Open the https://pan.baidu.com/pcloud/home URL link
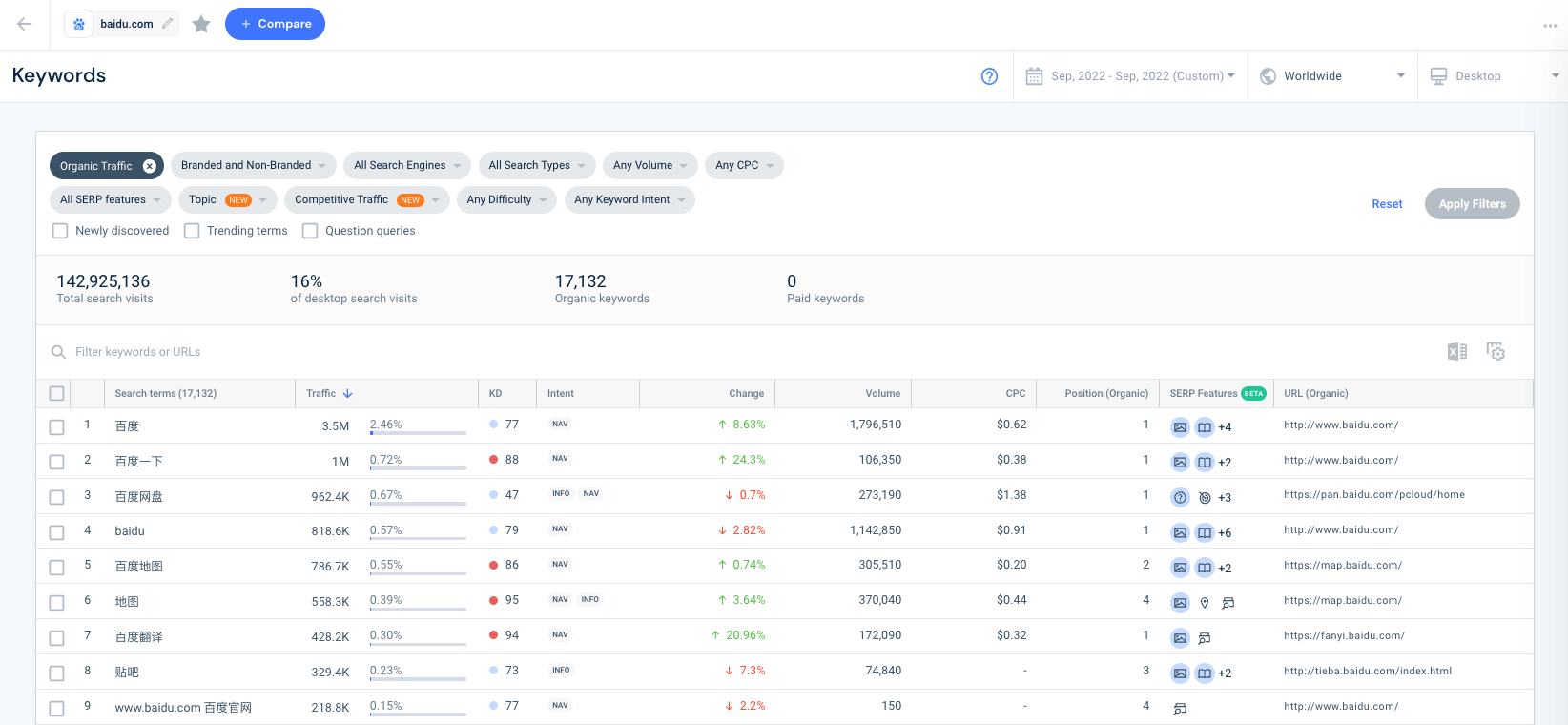Image resolution: width=1568 pixels, height=725 pixels. click(x=1374, y=495)
